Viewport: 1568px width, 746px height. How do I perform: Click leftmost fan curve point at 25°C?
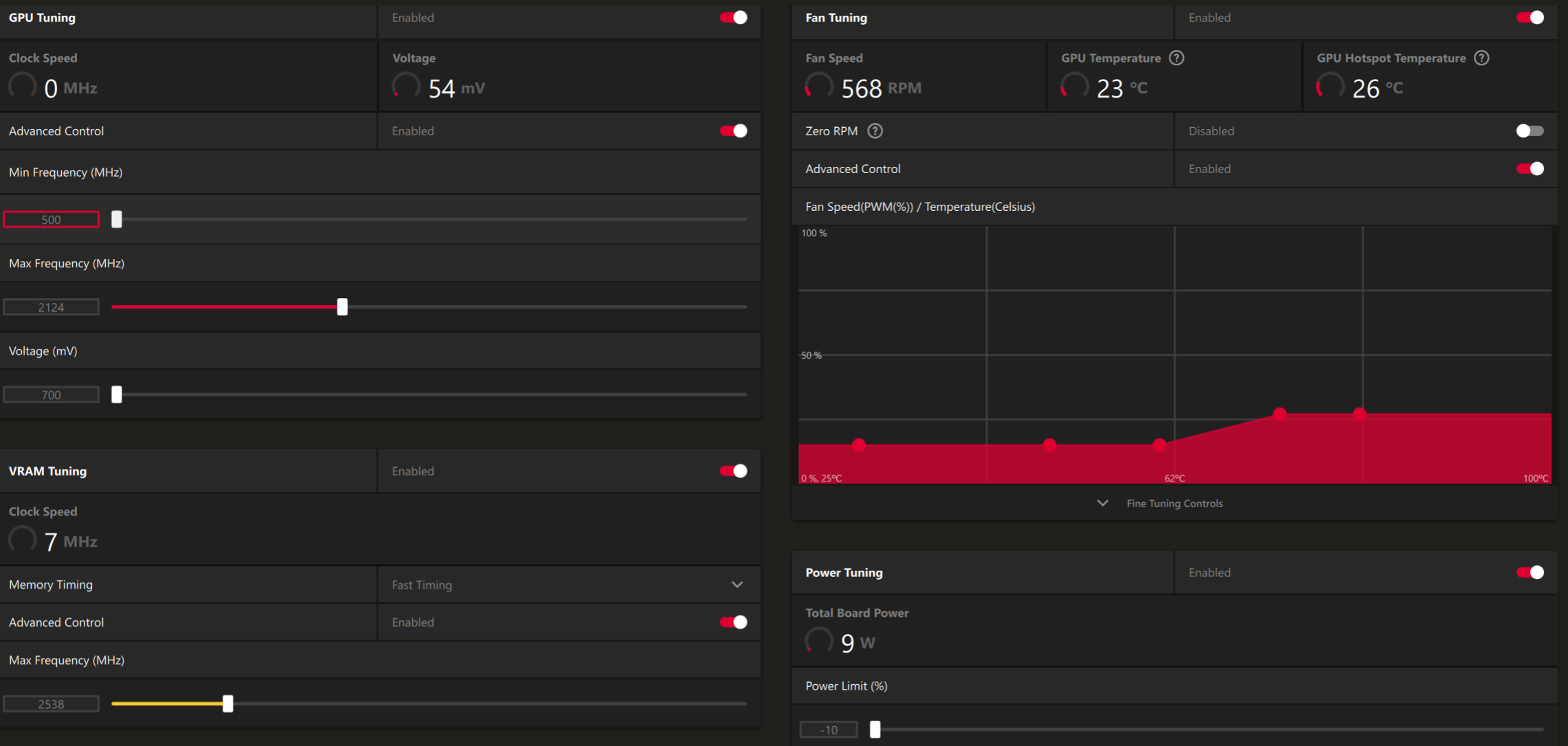point(859,445)
